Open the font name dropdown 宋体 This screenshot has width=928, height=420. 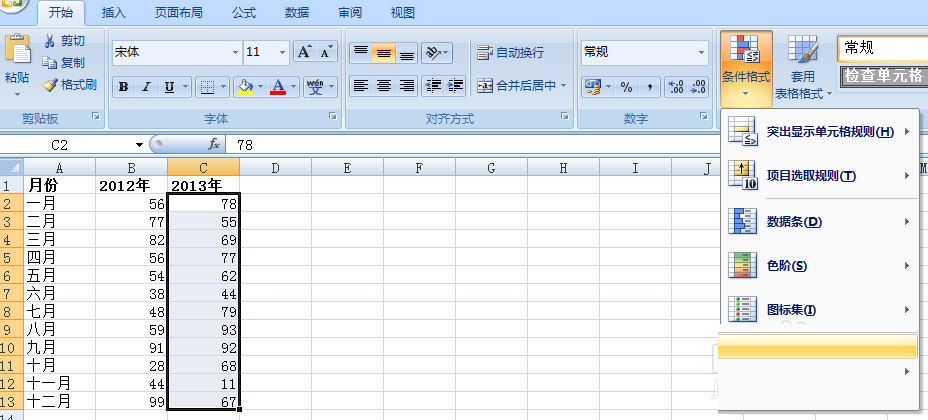click(236, 52)
